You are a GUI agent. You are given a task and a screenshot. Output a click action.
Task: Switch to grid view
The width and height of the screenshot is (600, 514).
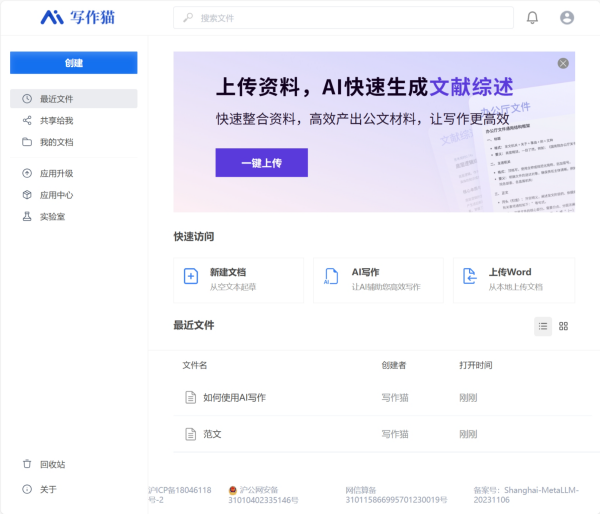(563, 326)
